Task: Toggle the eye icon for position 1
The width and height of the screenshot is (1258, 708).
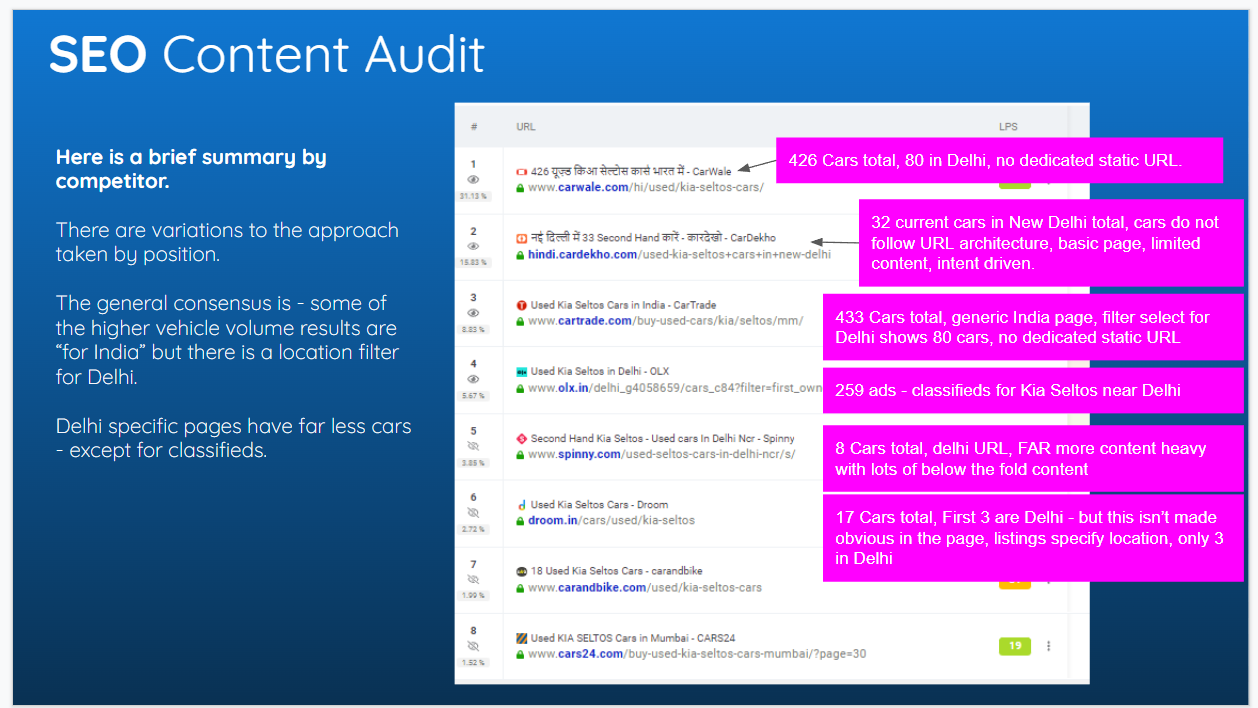Action: click(x=474, y=180)
